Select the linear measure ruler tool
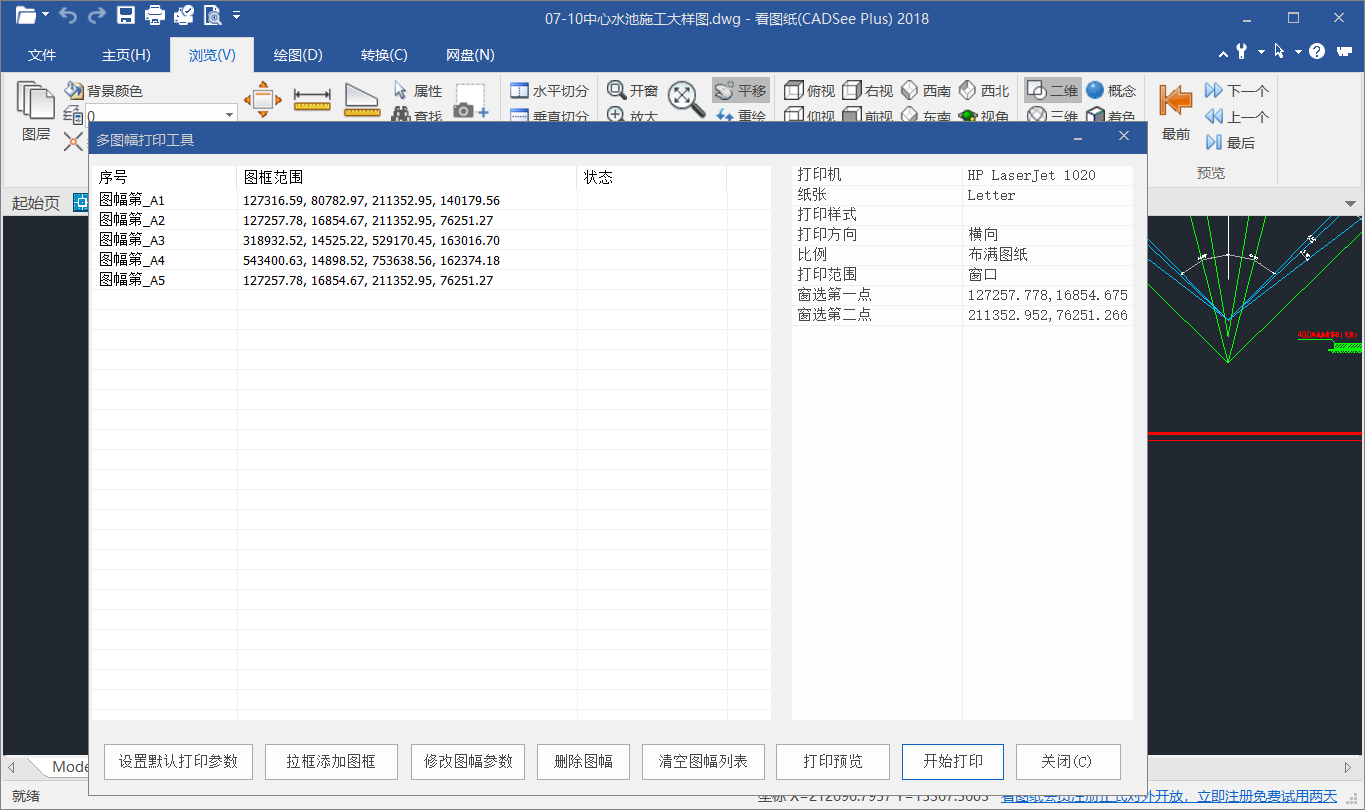1365x810 pixels. 312,100
